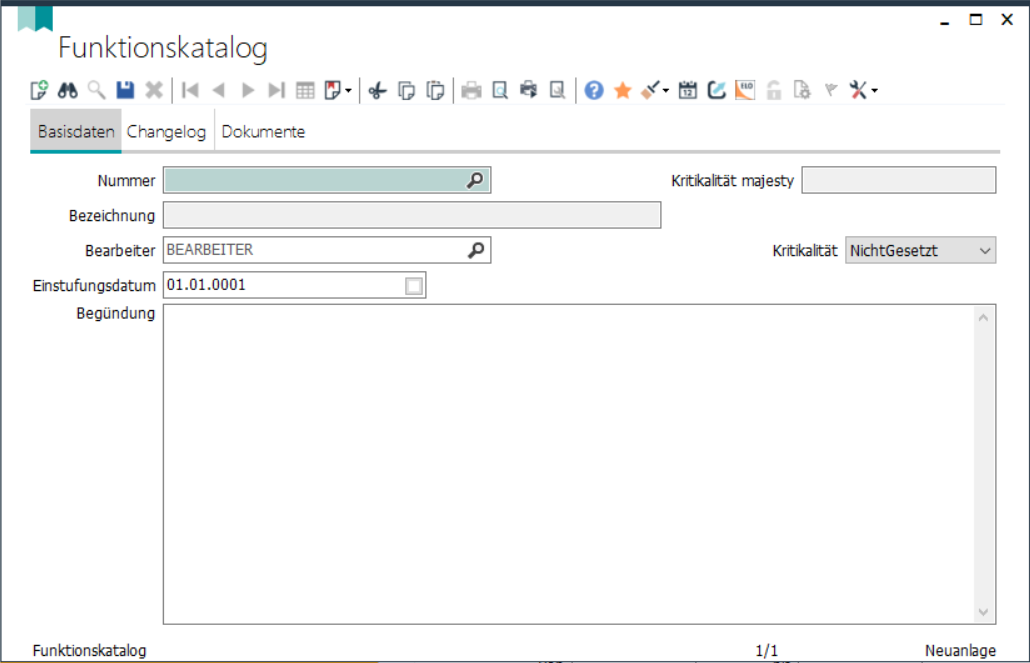Focus the Bezeichnung text field
Screen dimensions: 1030x663
412,215
